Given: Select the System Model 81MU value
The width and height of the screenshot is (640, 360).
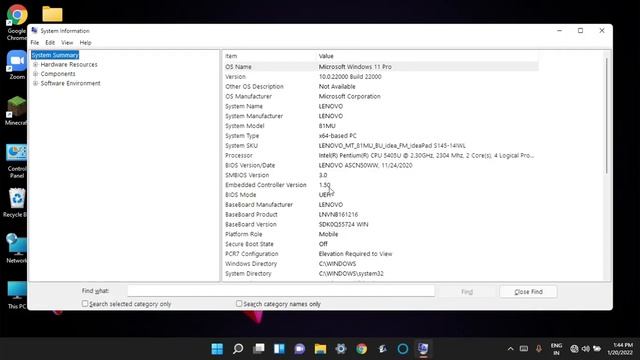Looking at the screenshot, I should click(x=327, y=126).
